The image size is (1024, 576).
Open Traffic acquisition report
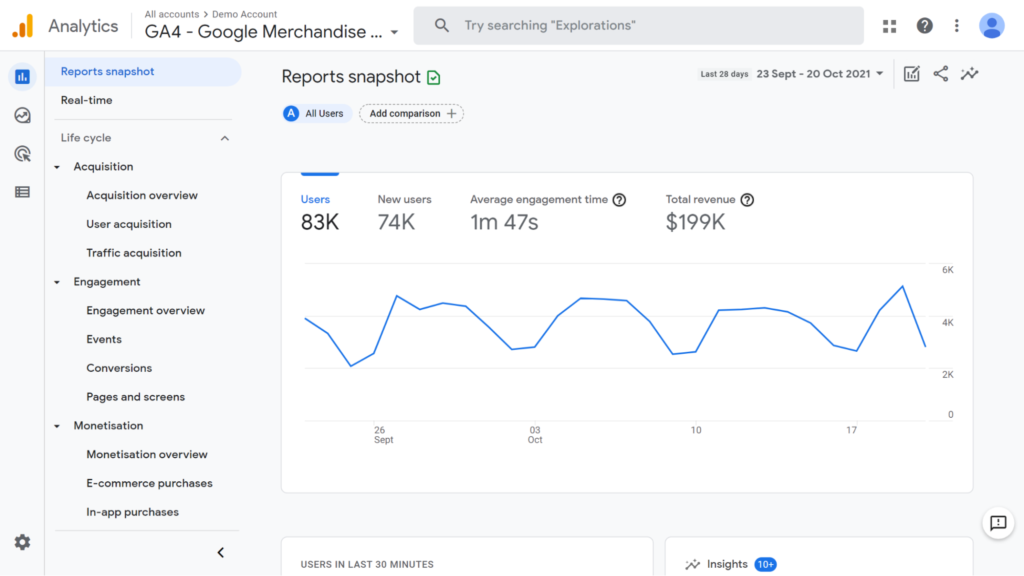coord(134,253)
